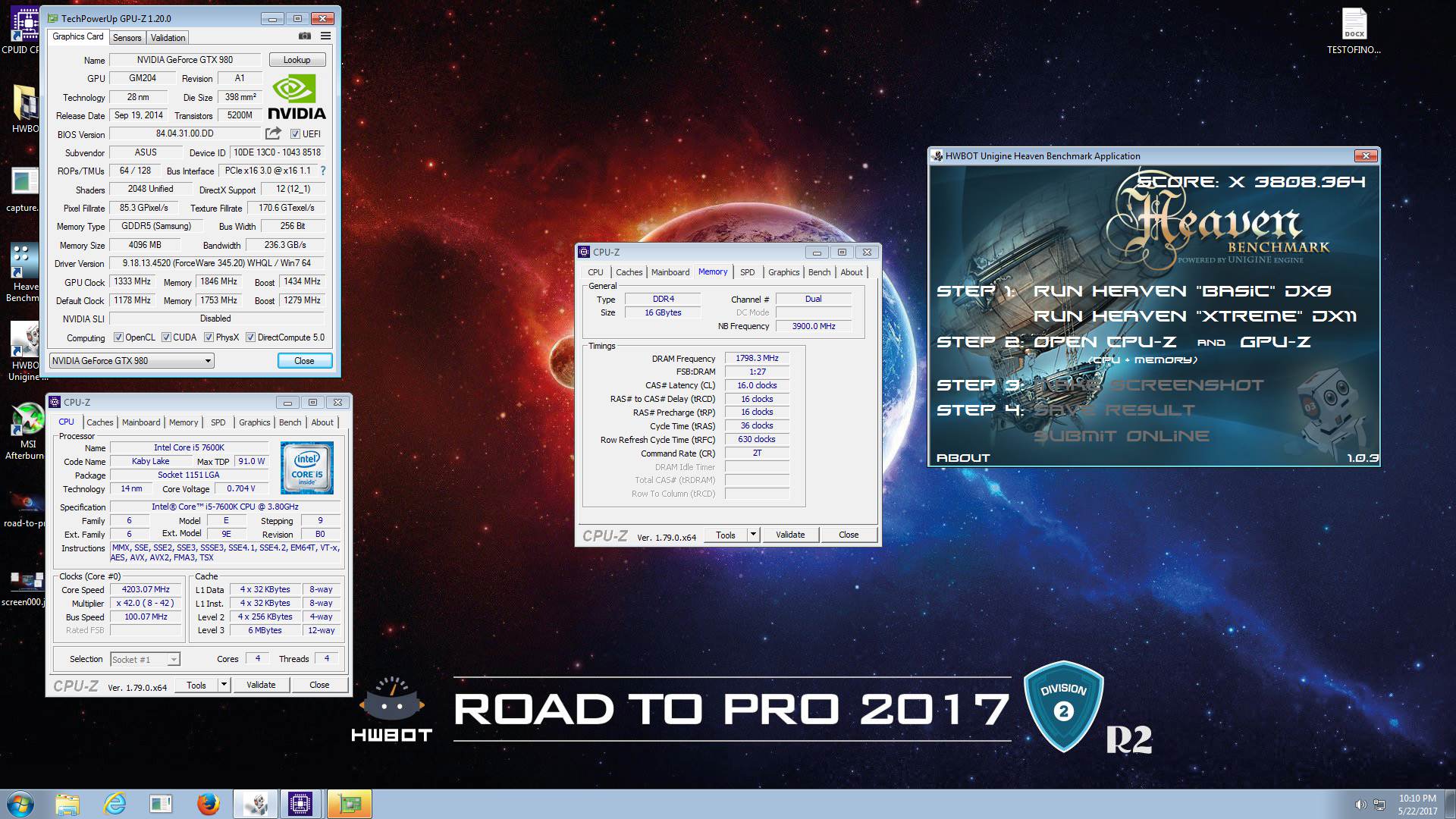Click the NVIDIA logo in GPU-Z
This screenshot has width=1456, height=819.
coord(297,97)
